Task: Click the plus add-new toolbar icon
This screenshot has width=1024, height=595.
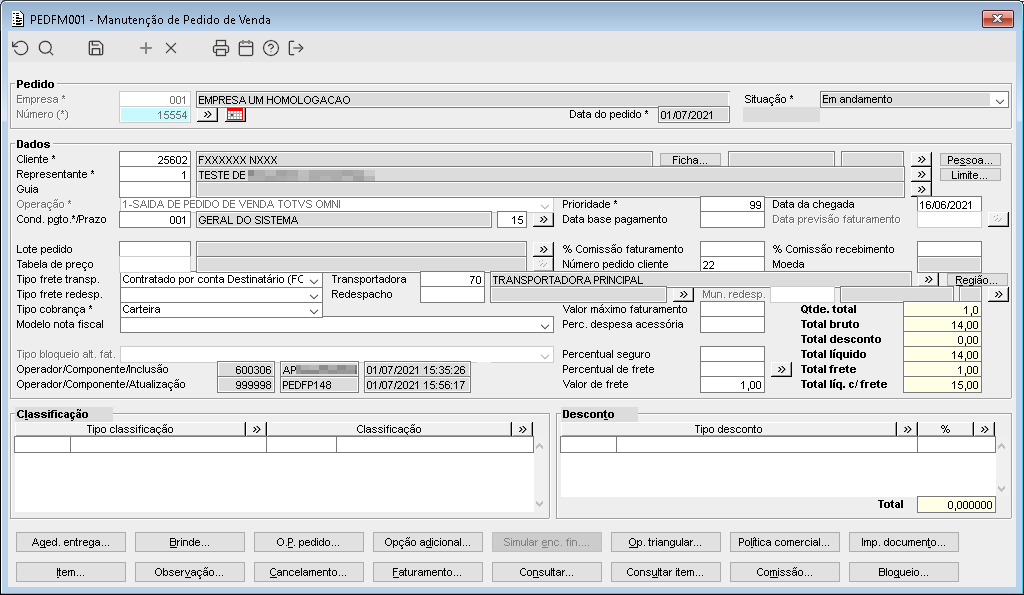Action: [x=146, y=48]
